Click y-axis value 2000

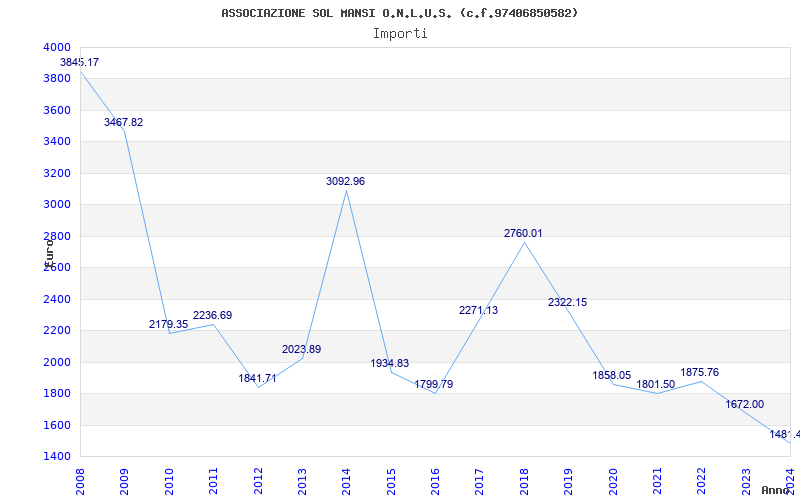coord(57,362)
